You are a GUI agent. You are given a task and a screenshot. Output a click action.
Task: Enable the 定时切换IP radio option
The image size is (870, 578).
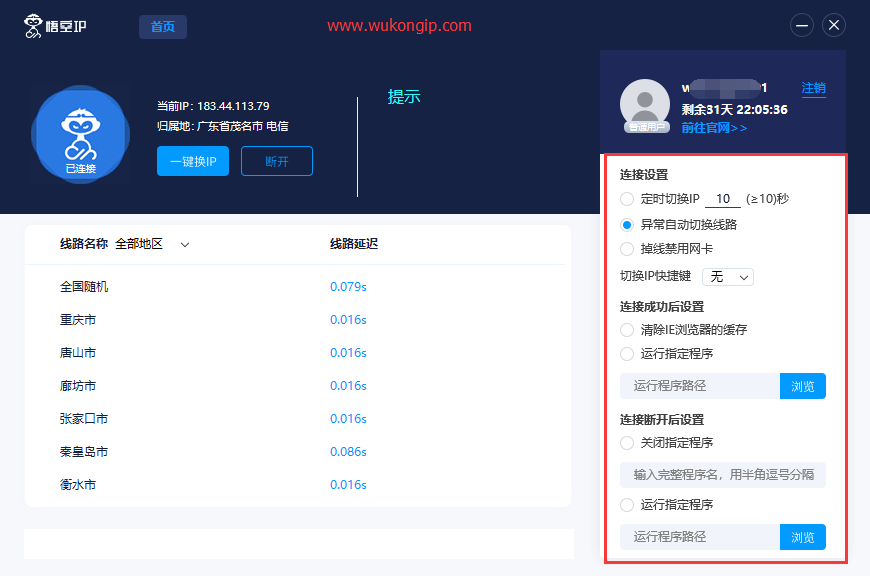click(x=627, y=199)
